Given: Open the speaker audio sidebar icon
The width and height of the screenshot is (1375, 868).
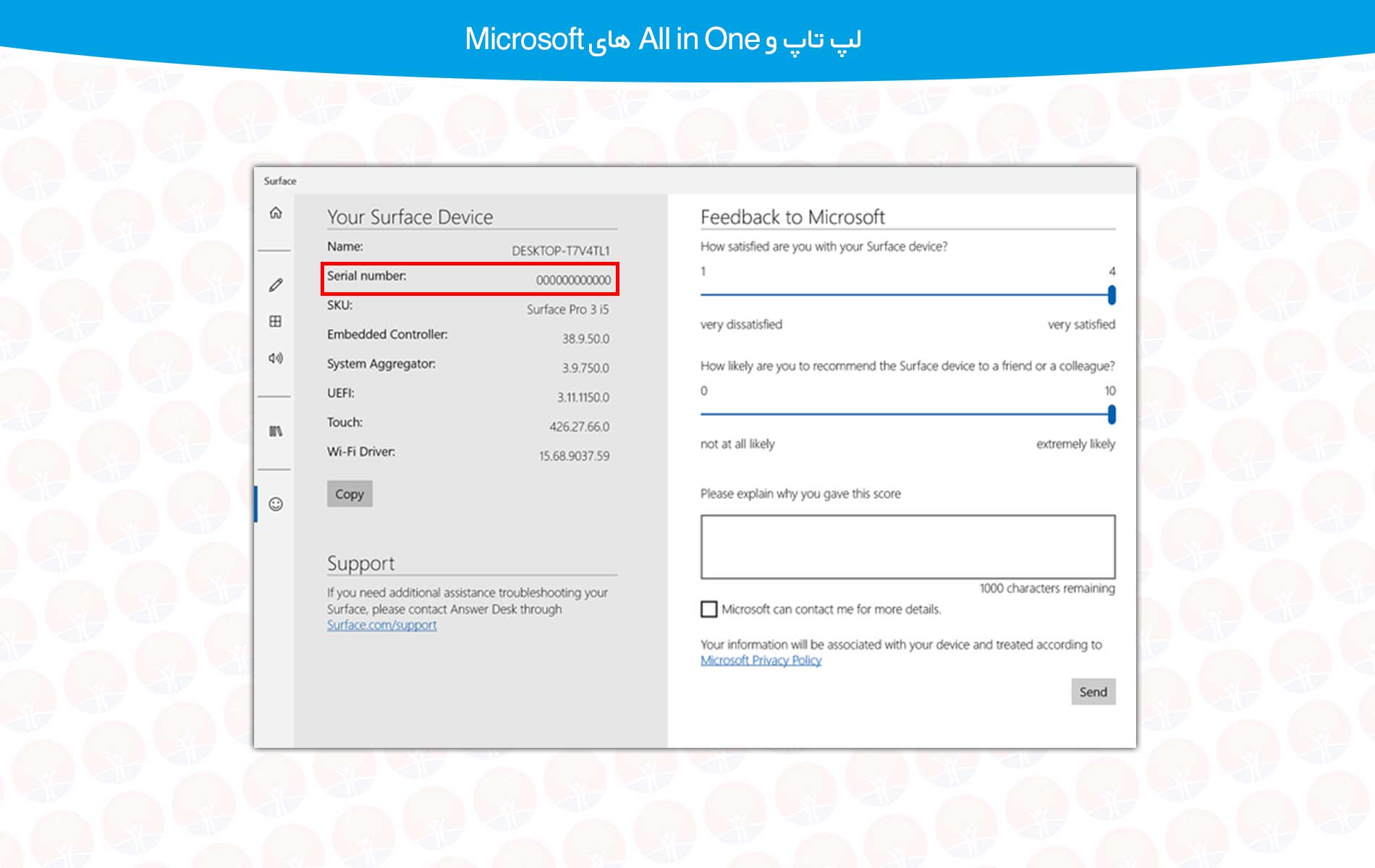Looking at the screenshot, I should point(276,358).
